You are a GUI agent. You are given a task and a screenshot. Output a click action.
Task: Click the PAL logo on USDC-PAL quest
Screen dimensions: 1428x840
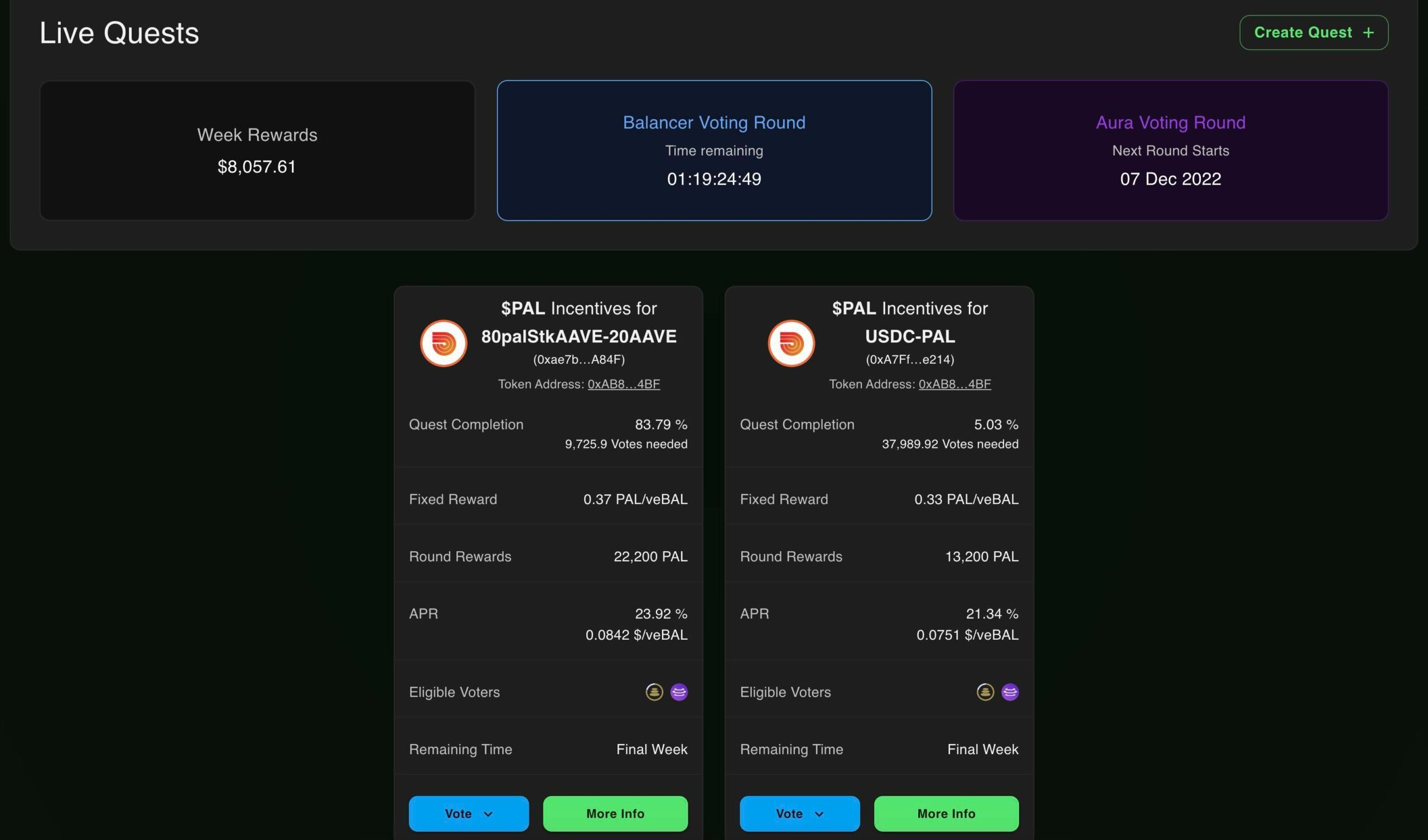(791, 344)
